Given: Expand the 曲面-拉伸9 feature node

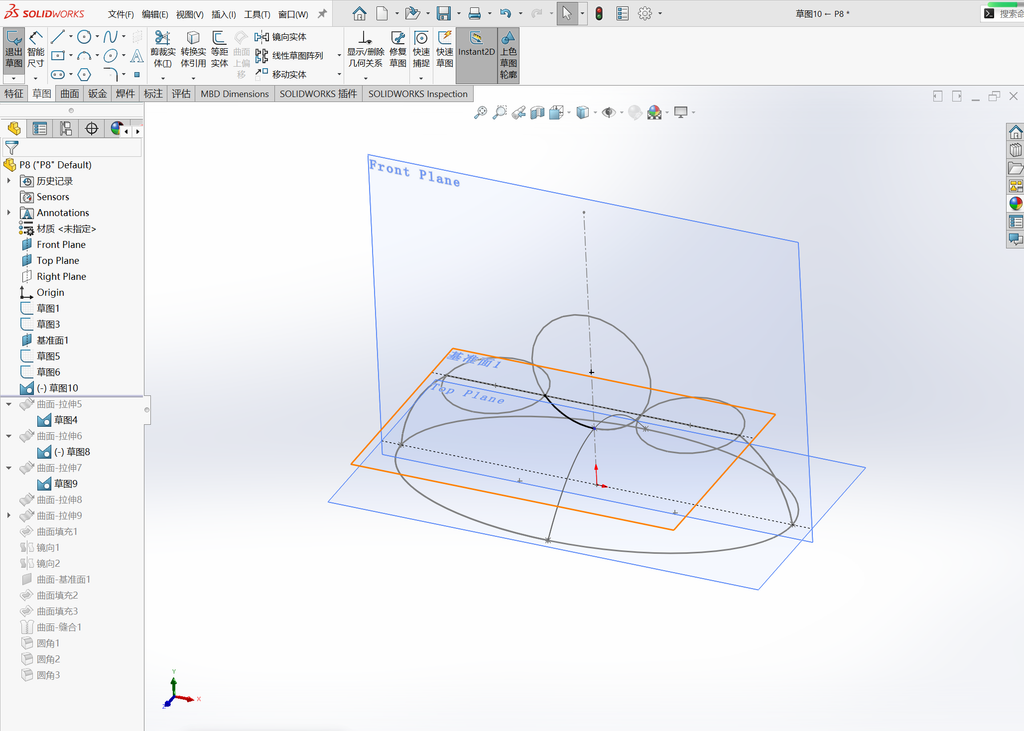Looking at the screenshot, I should point(8,515).
